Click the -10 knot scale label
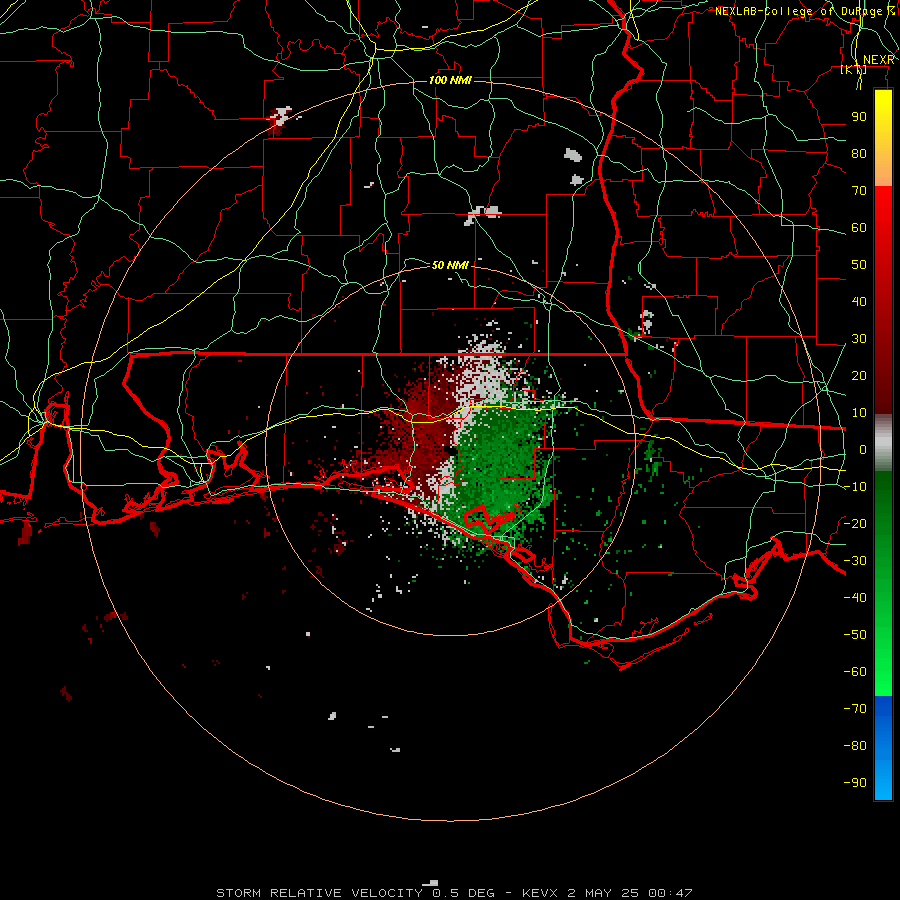 [855, 487]
